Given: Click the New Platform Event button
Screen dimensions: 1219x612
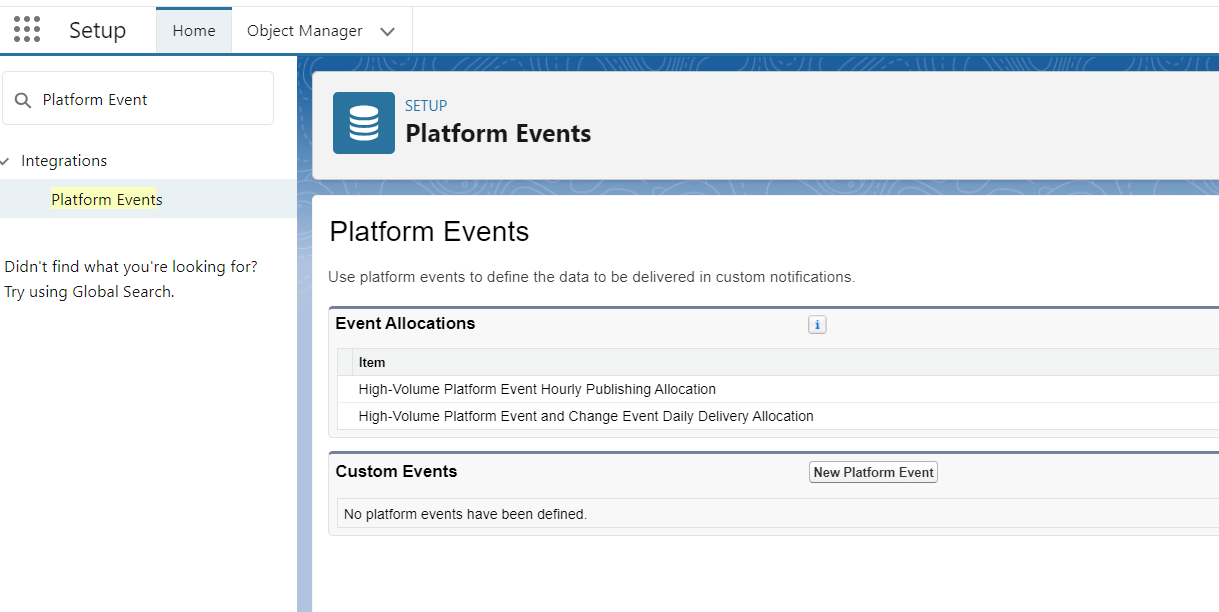Looking at the screenshot, I should tap(873, 472).
